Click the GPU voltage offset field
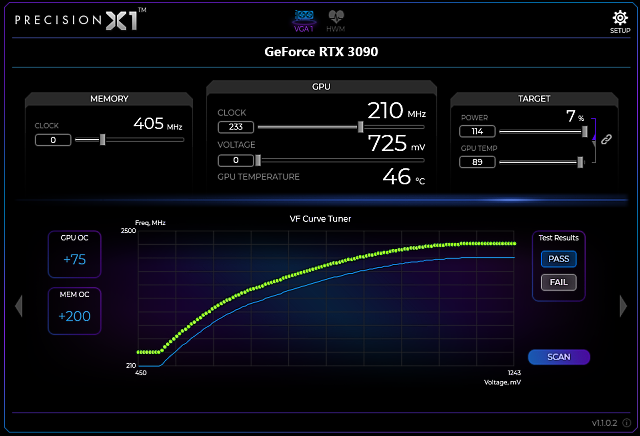Viewport: 640px width, 436px height. tap(236, 160)
